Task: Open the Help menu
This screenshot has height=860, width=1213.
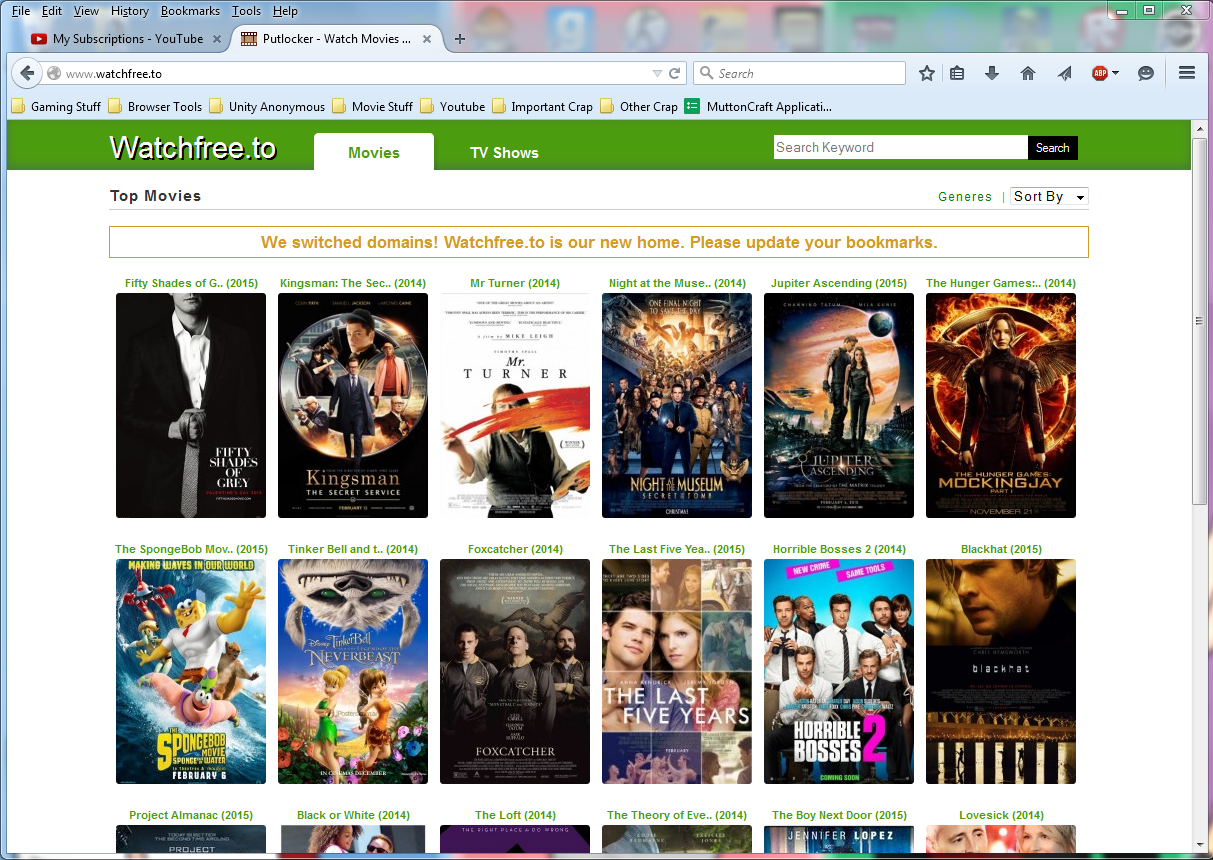Action: [x=285, y=11]
